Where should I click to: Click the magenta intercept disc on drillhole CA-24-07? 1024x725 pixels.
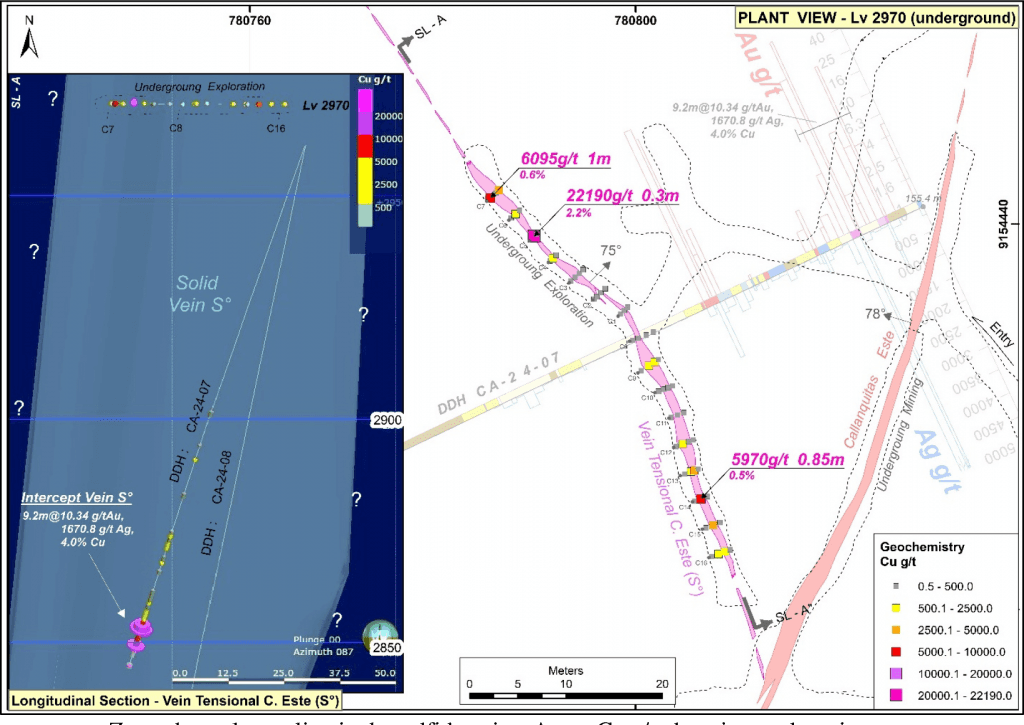142,627
